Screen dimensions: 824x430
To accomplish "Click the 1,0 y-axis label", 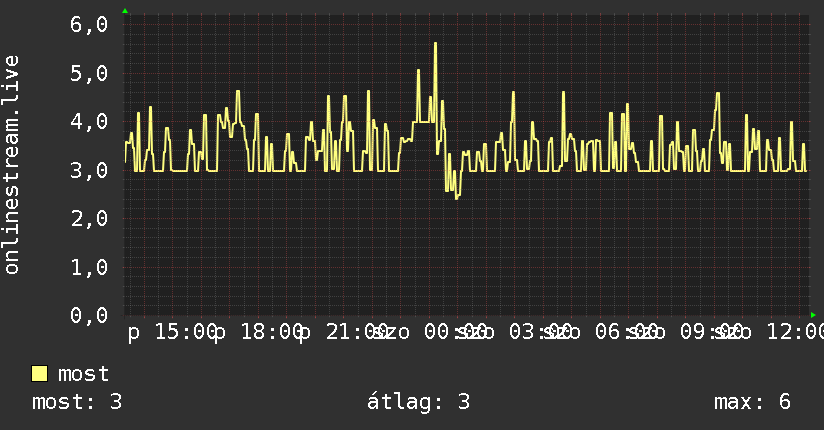I will click(89, 267).
